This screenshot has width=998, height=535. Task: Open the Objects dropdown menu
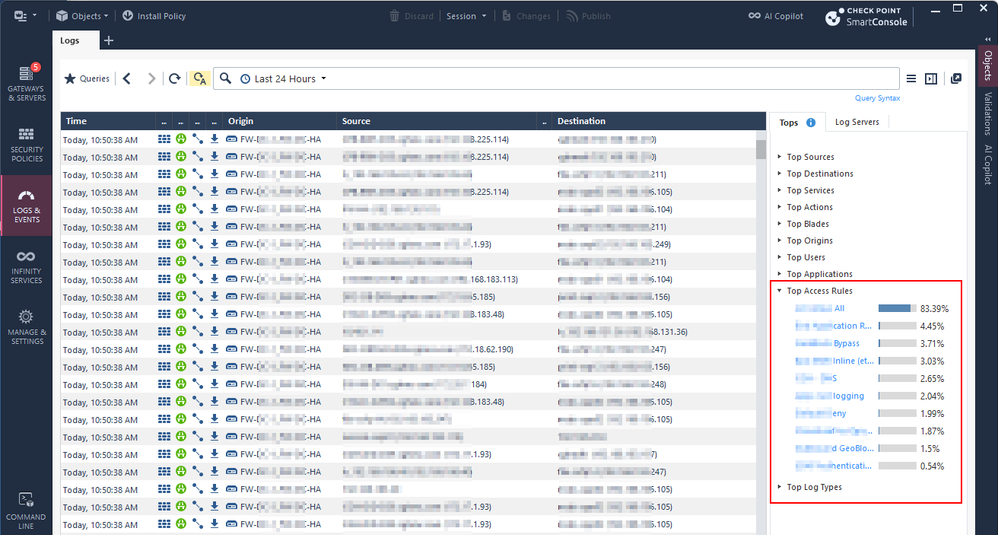[82, 16]
